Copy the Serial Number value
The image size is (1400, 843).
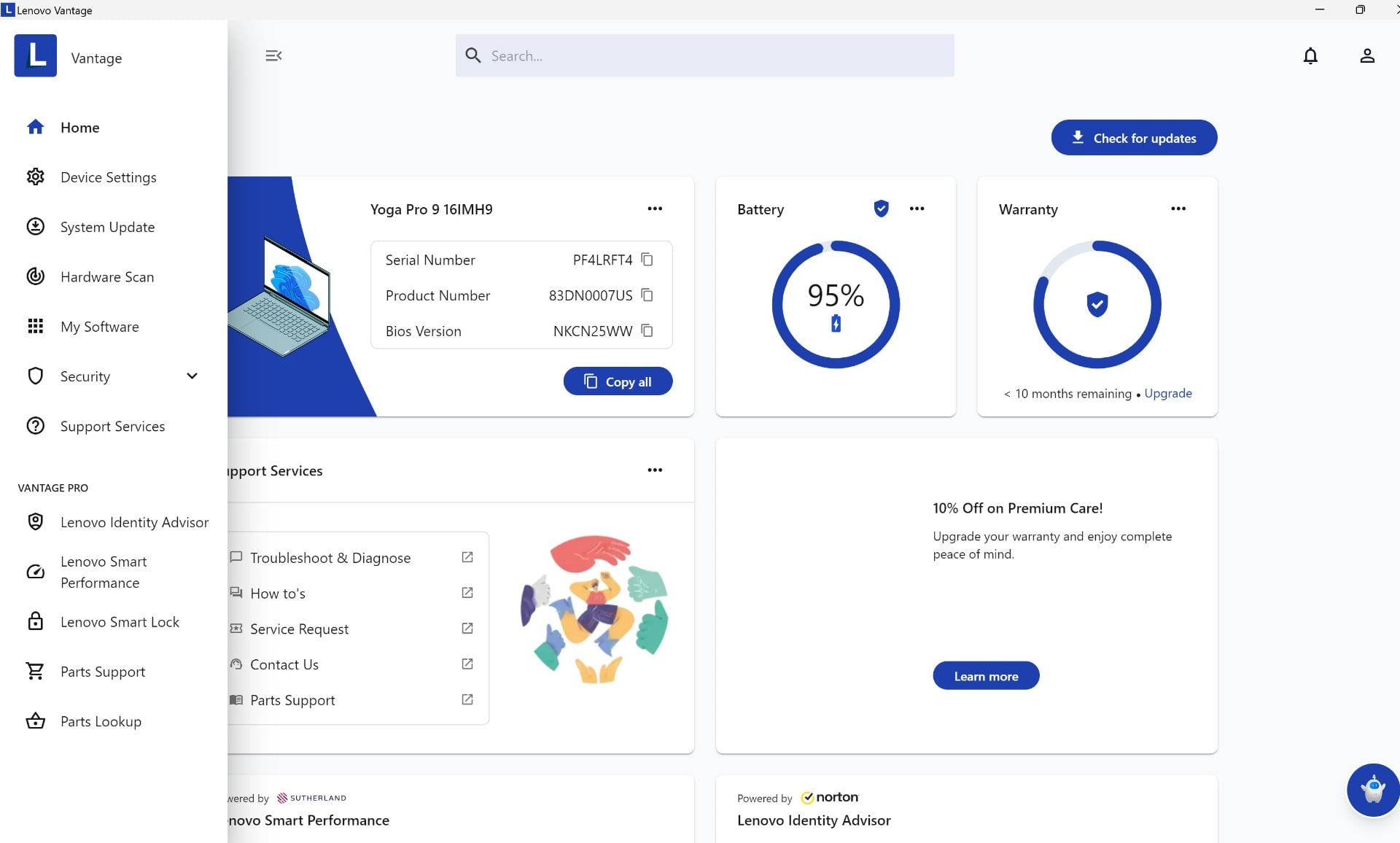click(x=647, y=260)
